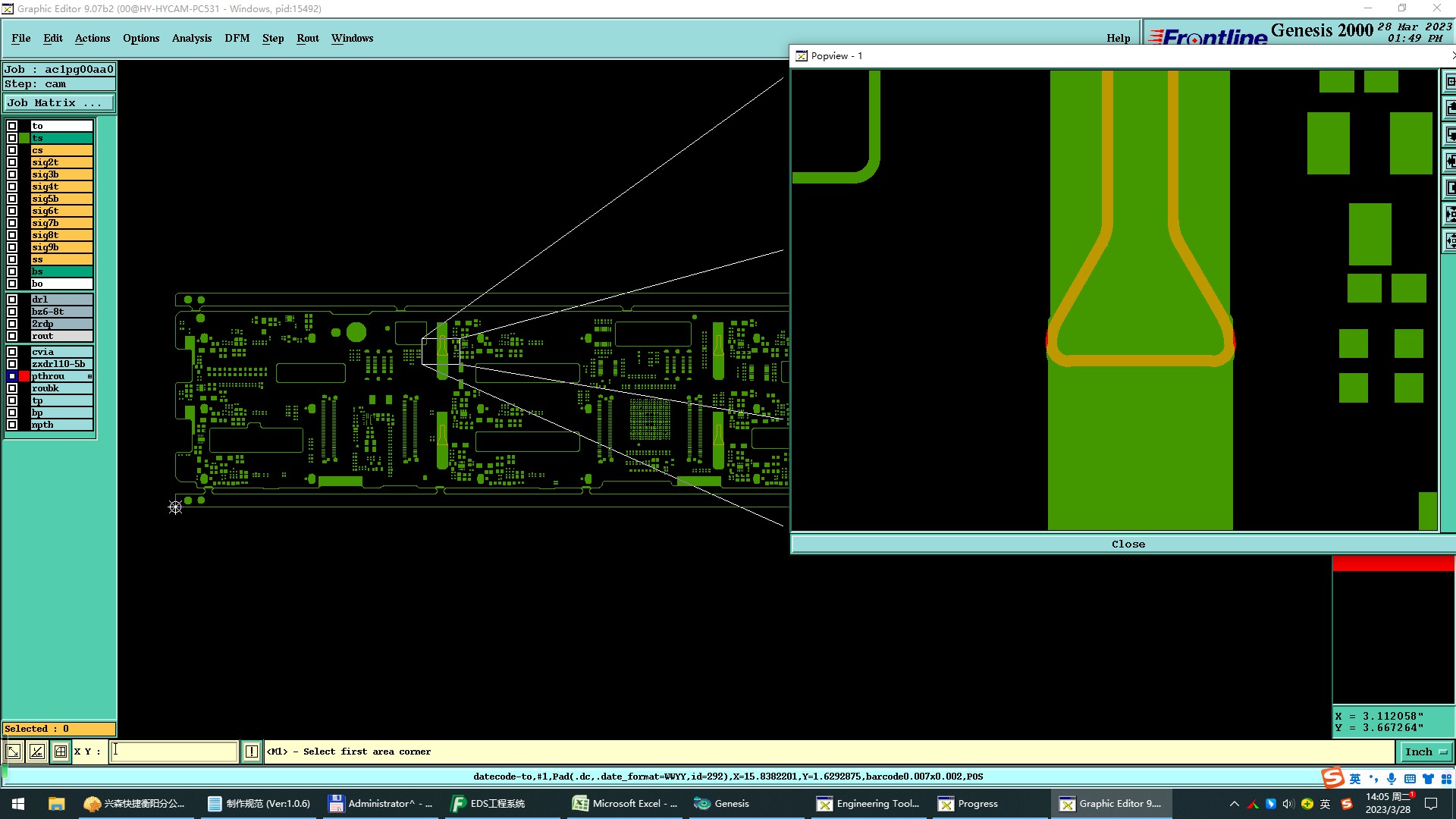Click the Help button
The height and width of the screenshot is (819, 1456).
point(1118,38)
